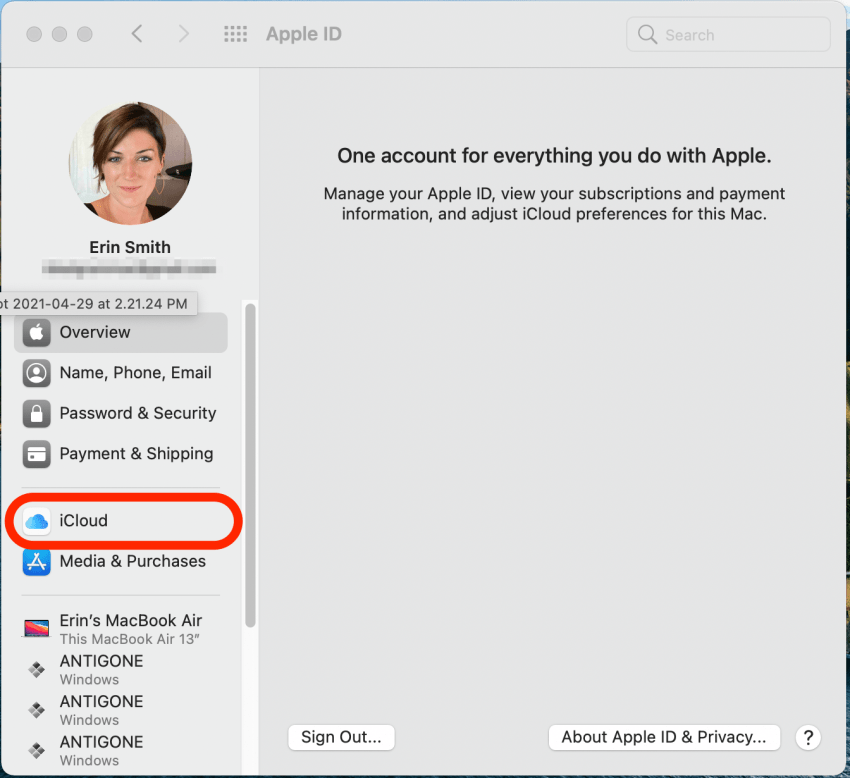Click the question mark help button

808,737
